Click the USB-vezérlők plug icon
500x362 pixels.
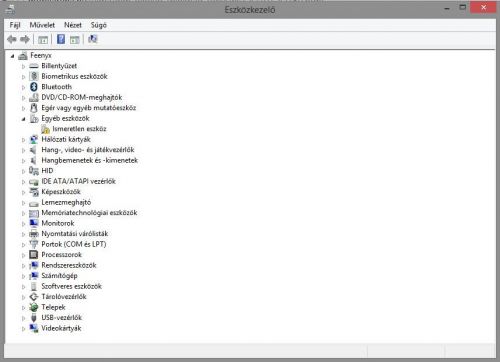(34, 318)
